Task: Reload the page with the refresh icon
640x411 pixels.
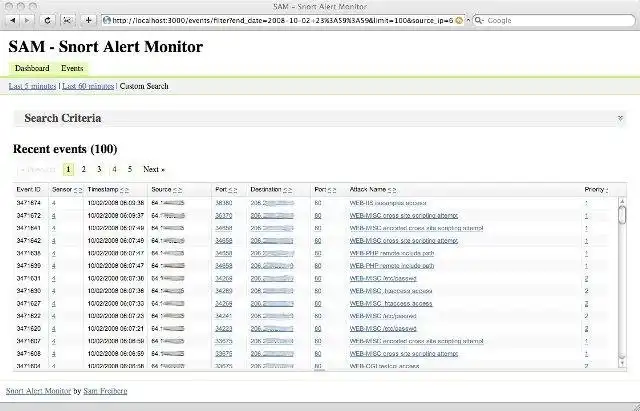Action: coord(47,20)
